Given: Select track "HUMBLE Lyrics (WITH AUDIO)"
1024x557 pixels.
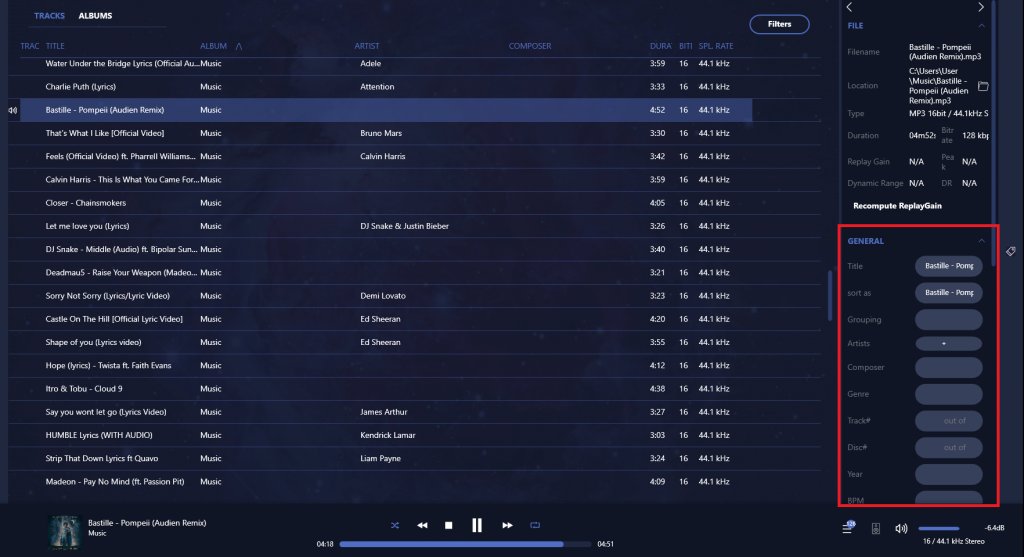Looking at the screenshot, I should pos(414,435).
